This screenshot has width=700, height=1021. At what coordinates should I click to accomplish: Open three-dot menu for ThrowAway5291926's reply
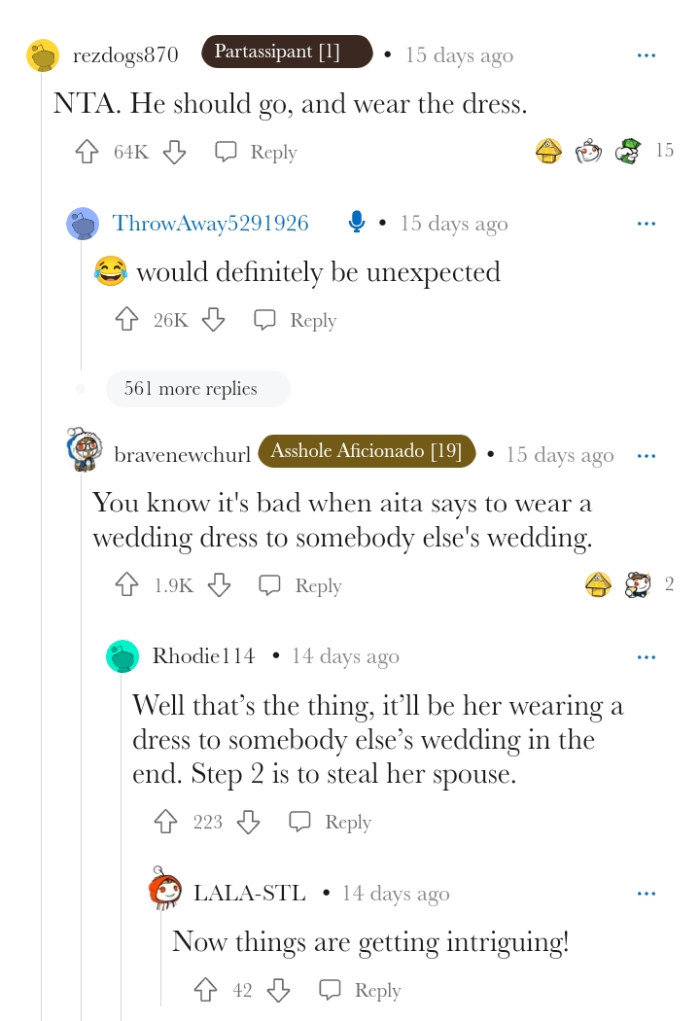click(x=647, y=224)
